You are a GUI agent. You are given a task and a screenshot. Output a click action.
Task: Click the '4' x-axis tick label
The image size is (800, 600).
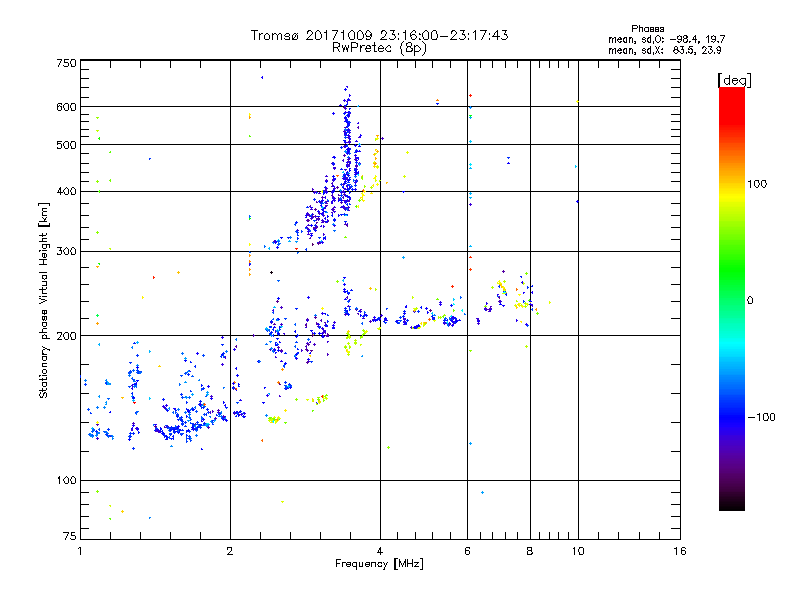point(380,551)
